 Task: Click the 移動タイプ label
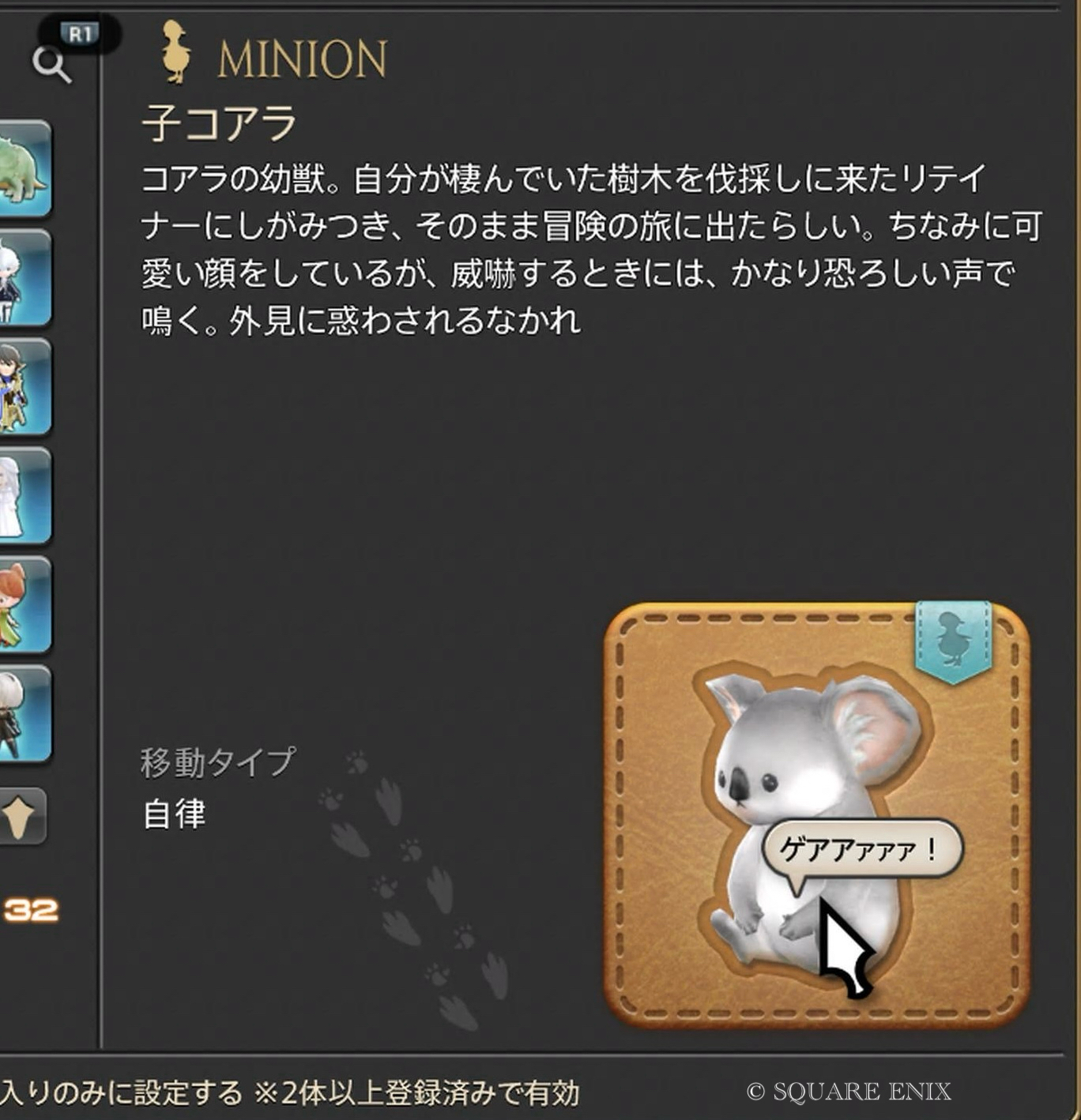coord(217,762)
